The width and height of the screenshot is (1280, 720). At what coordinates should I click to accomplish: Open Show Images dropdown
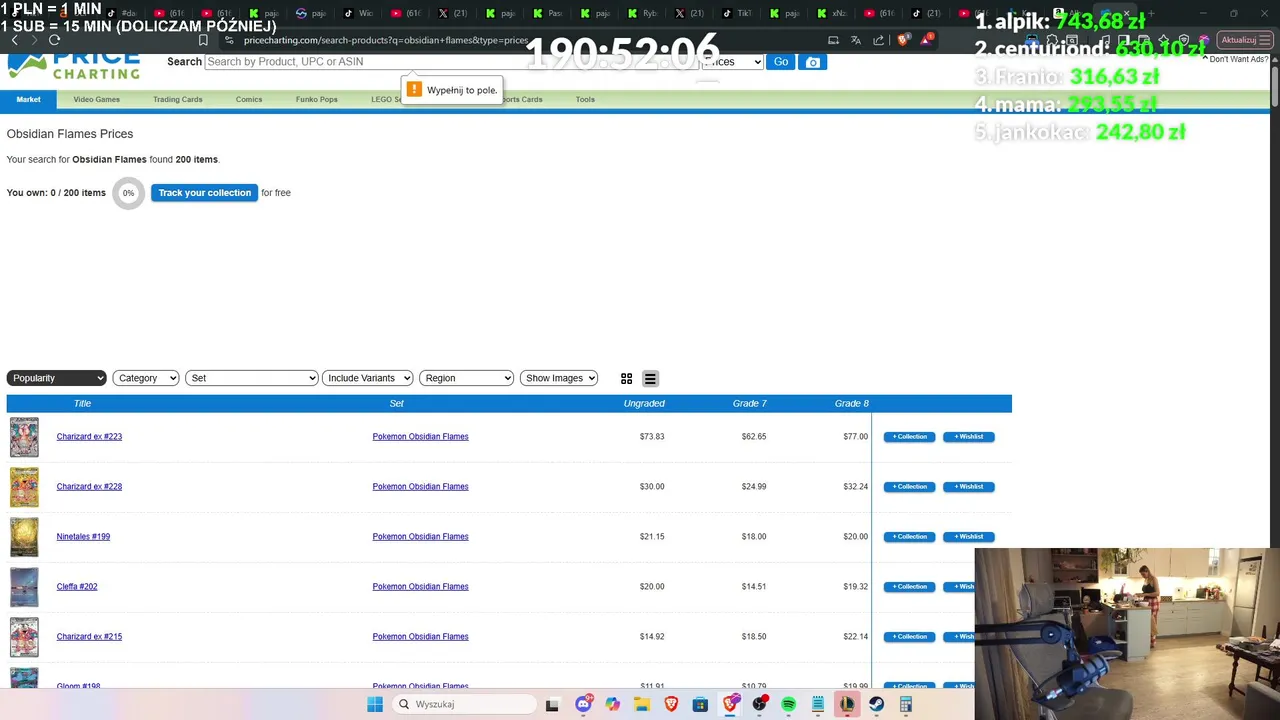(x=559, y=378)
